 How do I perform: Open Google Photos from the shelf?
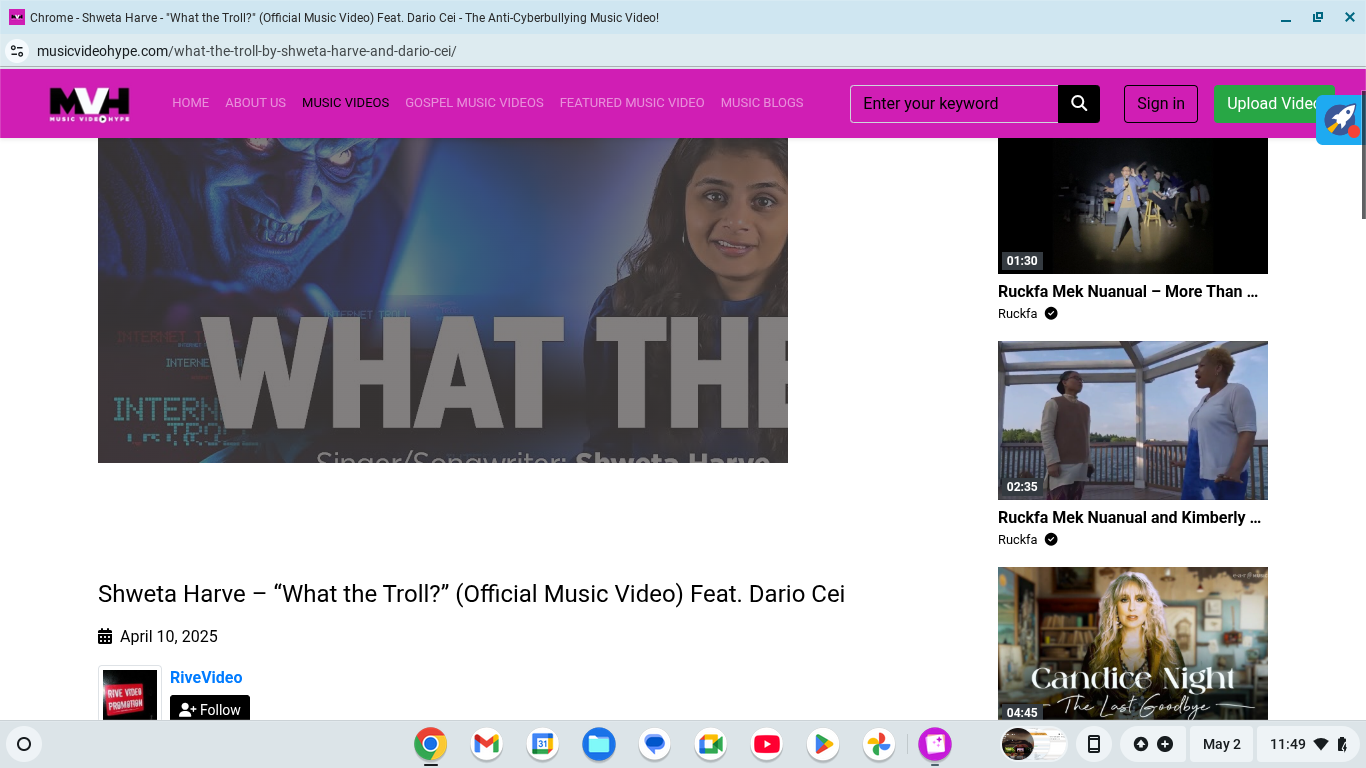(x=879, y=744)
